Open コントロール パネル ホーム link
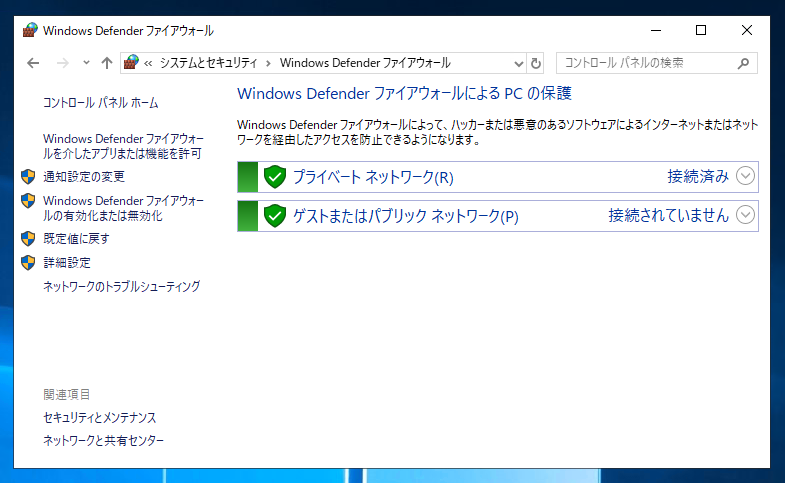 click(101, 103)
